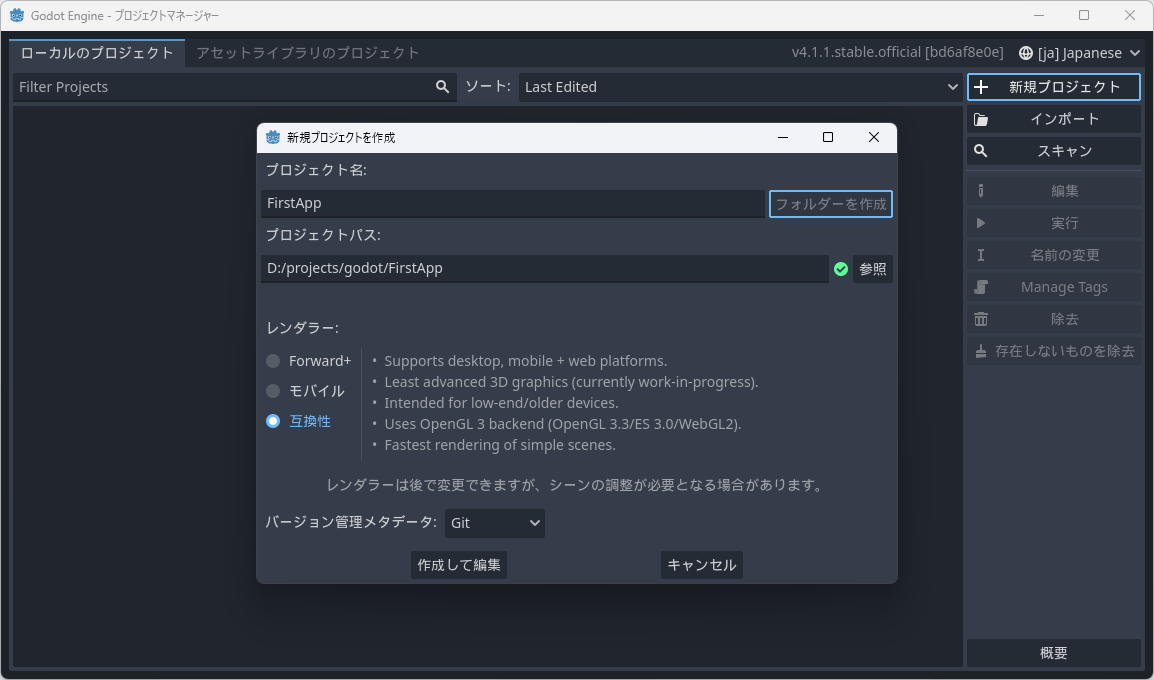Click the text 'Least advanced 3D graphics'
1154x680 pixels.
(476, 382)
